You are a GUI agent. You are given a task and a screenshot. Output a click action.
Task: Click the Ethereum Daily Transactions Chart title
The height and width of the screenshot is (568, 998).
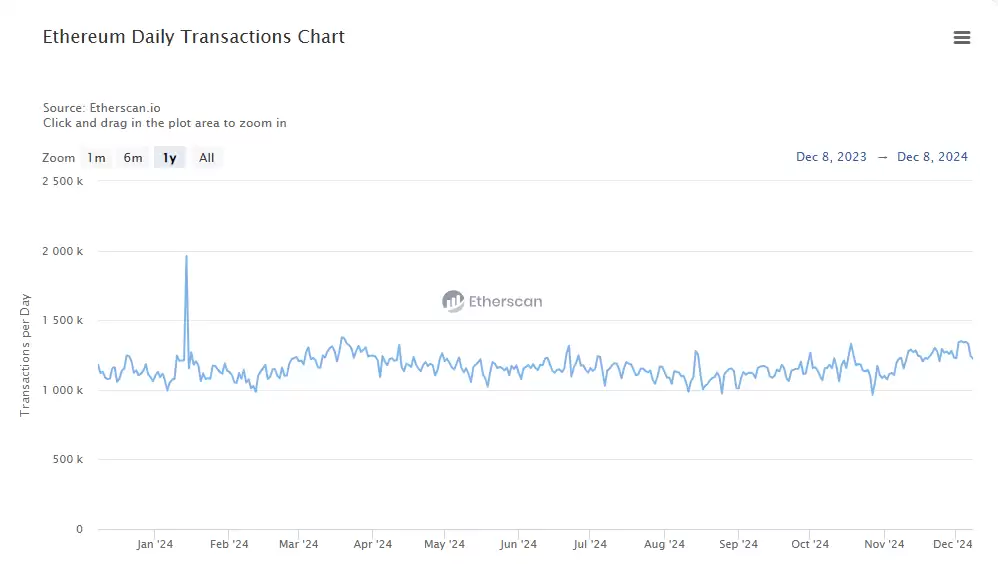194,37
